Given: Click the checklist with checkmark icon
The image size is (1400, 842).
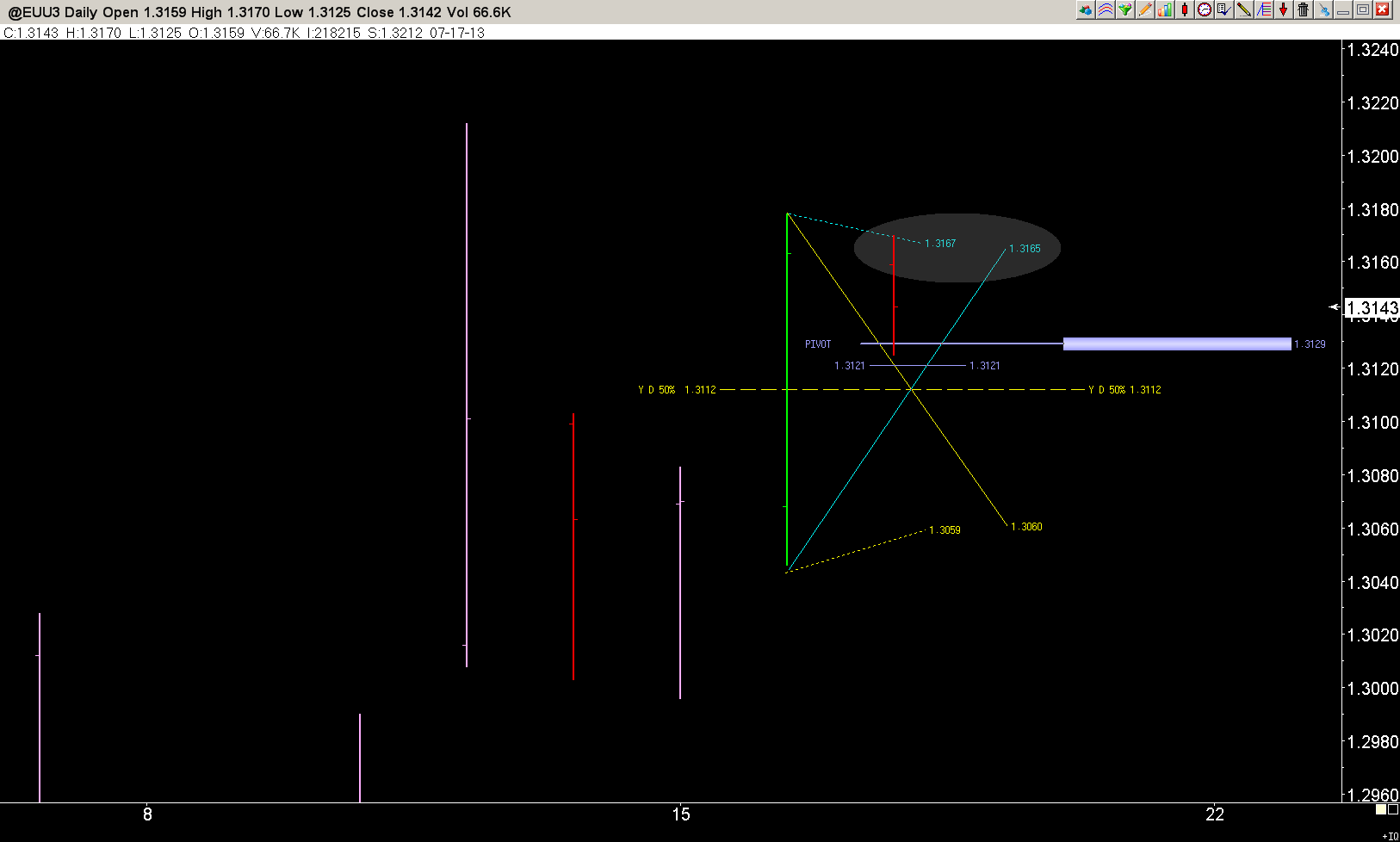Looking at the screenshot, I should [1224, 9].
